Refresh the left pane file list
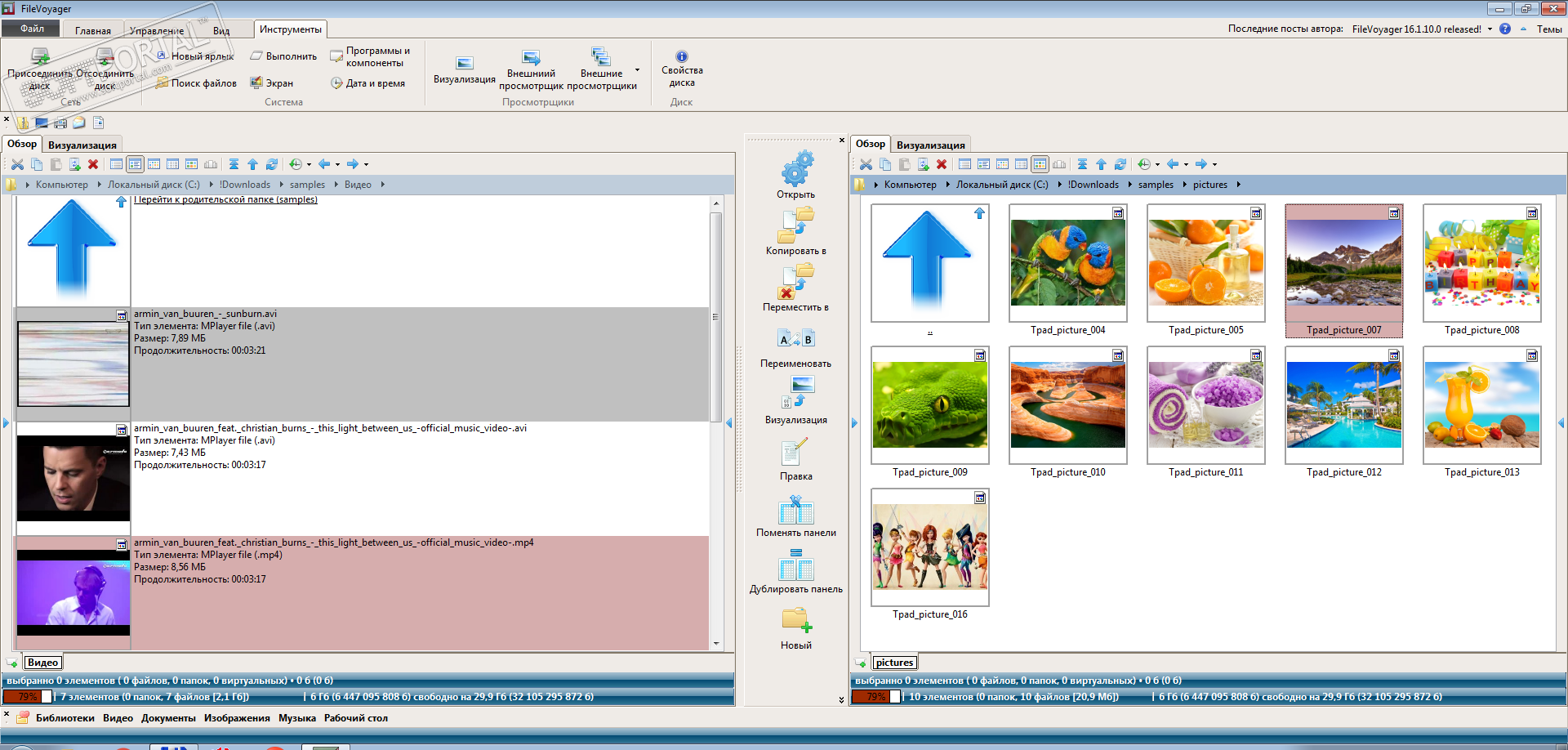 pyautogui.click(x=272, y=164)
